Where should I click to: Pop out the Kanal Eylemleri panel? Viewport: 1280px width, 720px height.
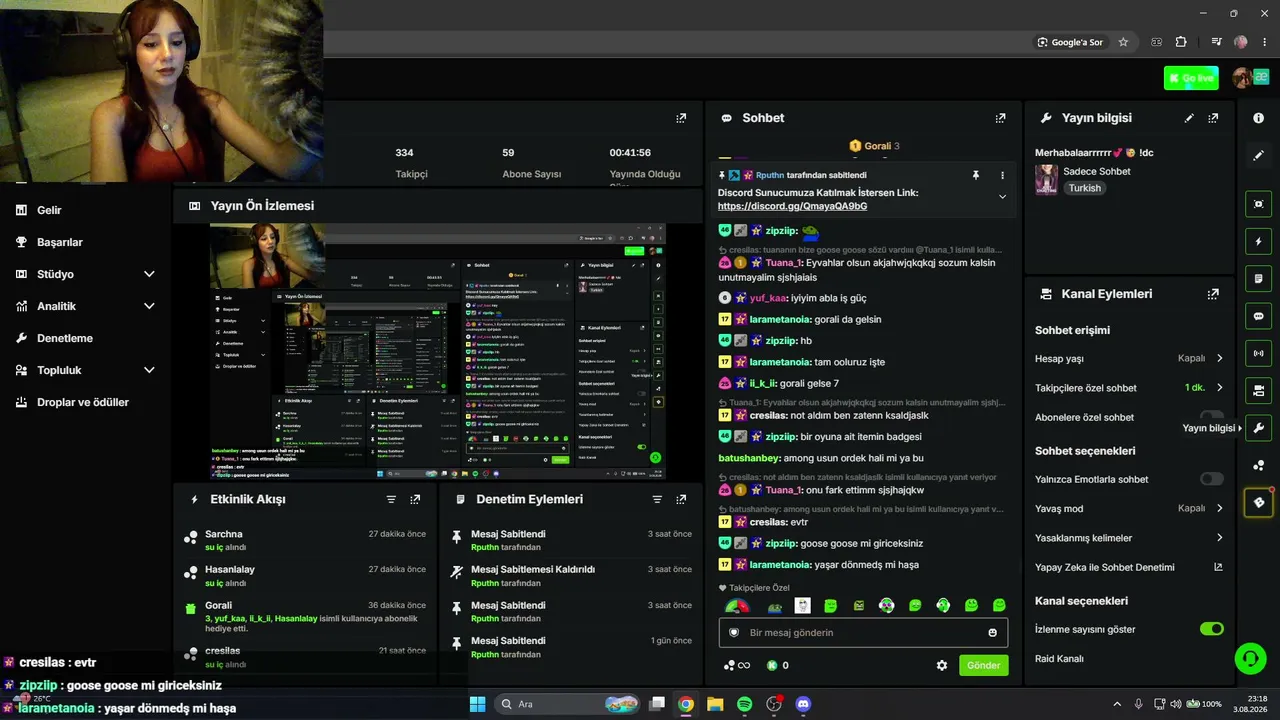[x=1213, y=294]
